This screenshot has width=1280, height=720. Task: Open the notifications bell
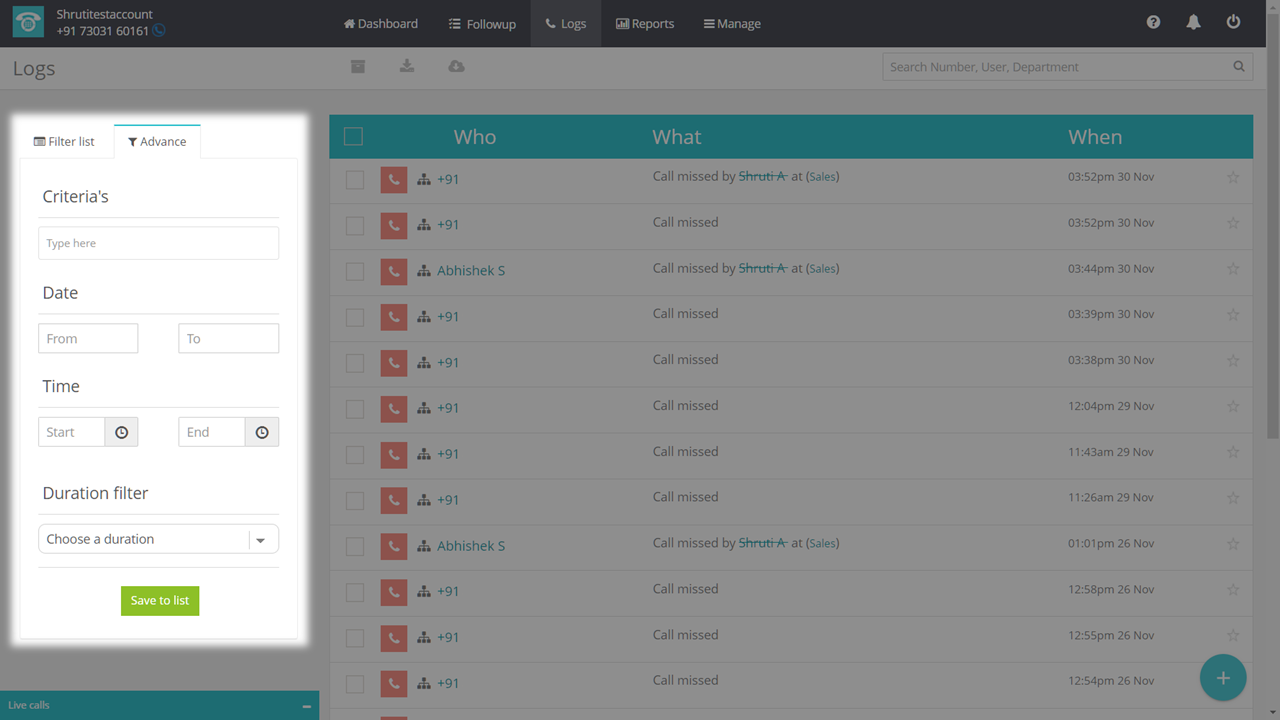tap(1193, 22)
